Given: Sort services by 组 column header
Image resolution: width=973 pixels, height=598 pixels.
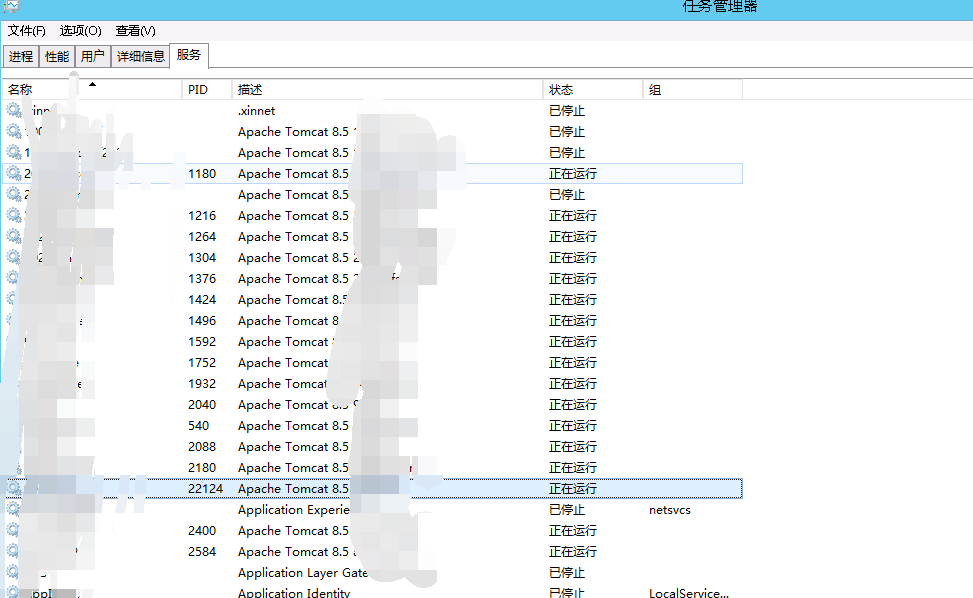Looking at the screenshot, I should click(x=693, y=90).
